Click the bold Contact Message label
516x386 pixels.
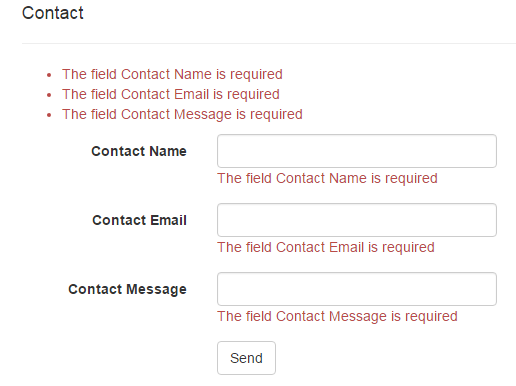127,289
